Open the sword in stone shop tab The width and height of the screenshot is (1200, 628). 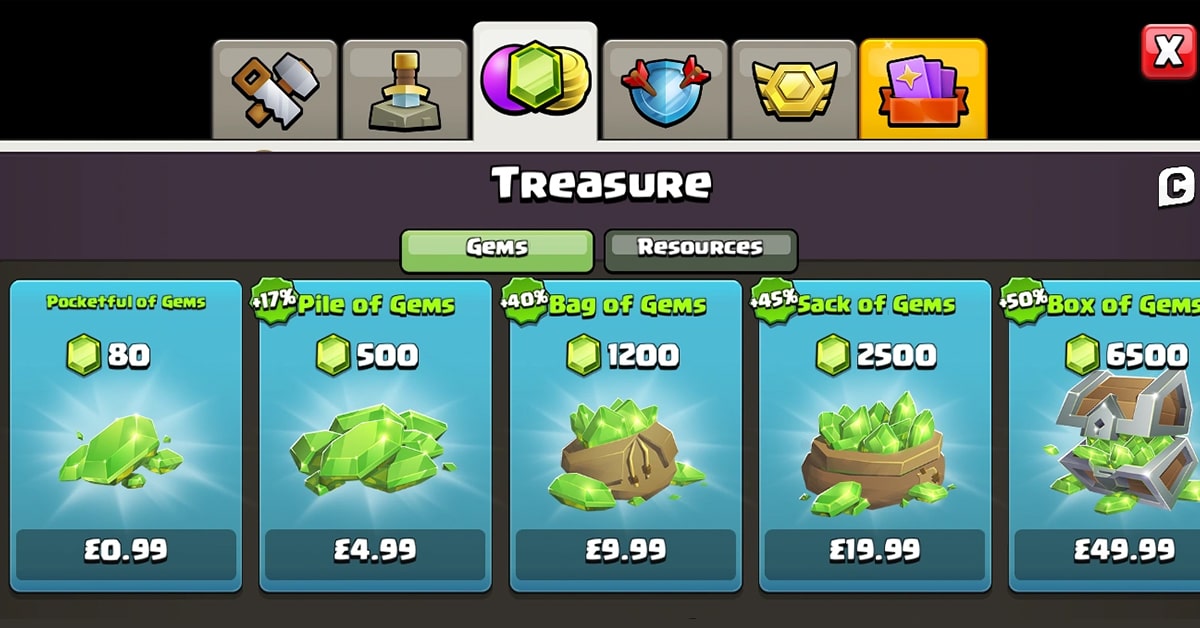[405, 90]
